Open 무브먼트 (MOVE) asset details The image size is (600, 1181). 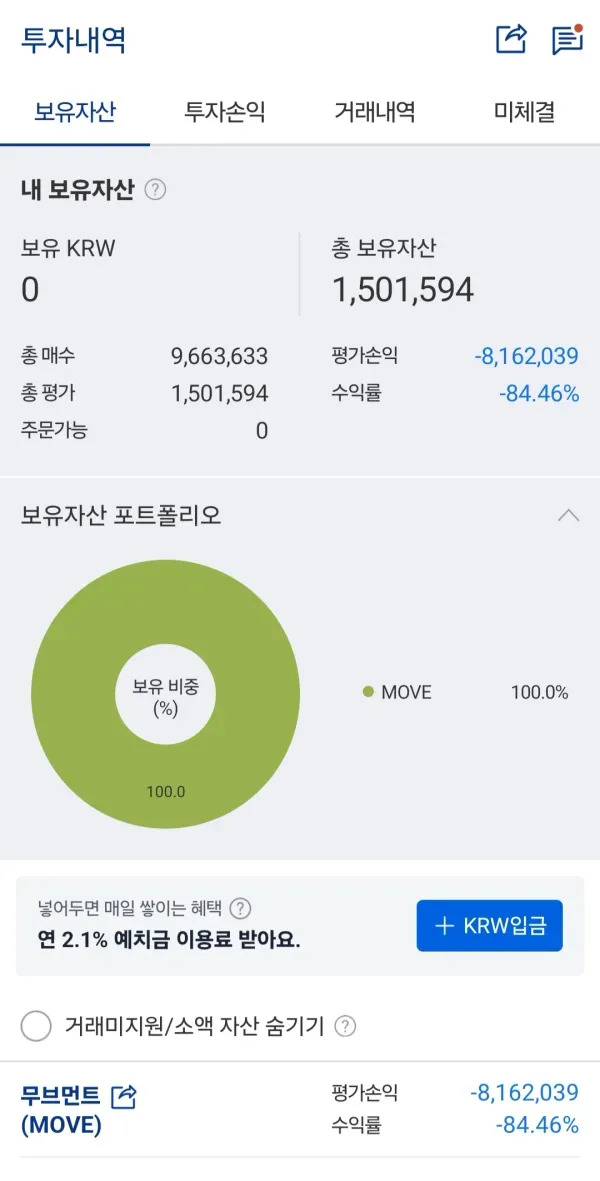pyautogui.click(x=60, y=1105)
